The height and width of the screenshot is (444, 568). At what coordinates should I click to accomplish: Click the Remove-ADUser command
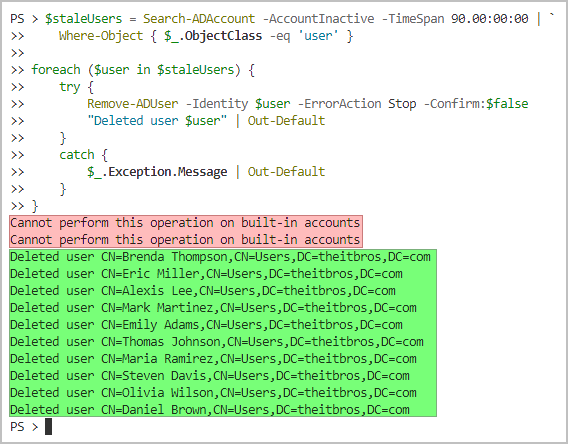133,104
